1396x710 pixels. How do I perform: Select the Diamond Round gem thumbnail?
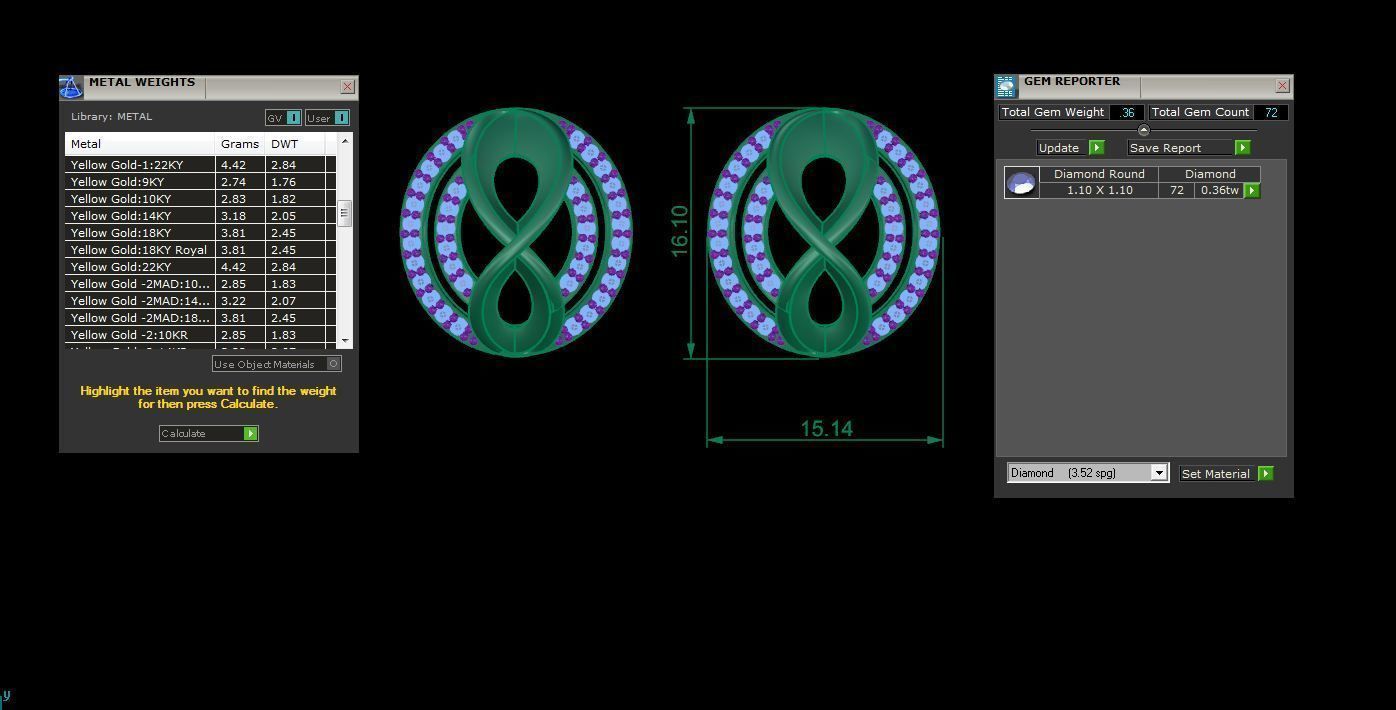tap(1021, 183)
